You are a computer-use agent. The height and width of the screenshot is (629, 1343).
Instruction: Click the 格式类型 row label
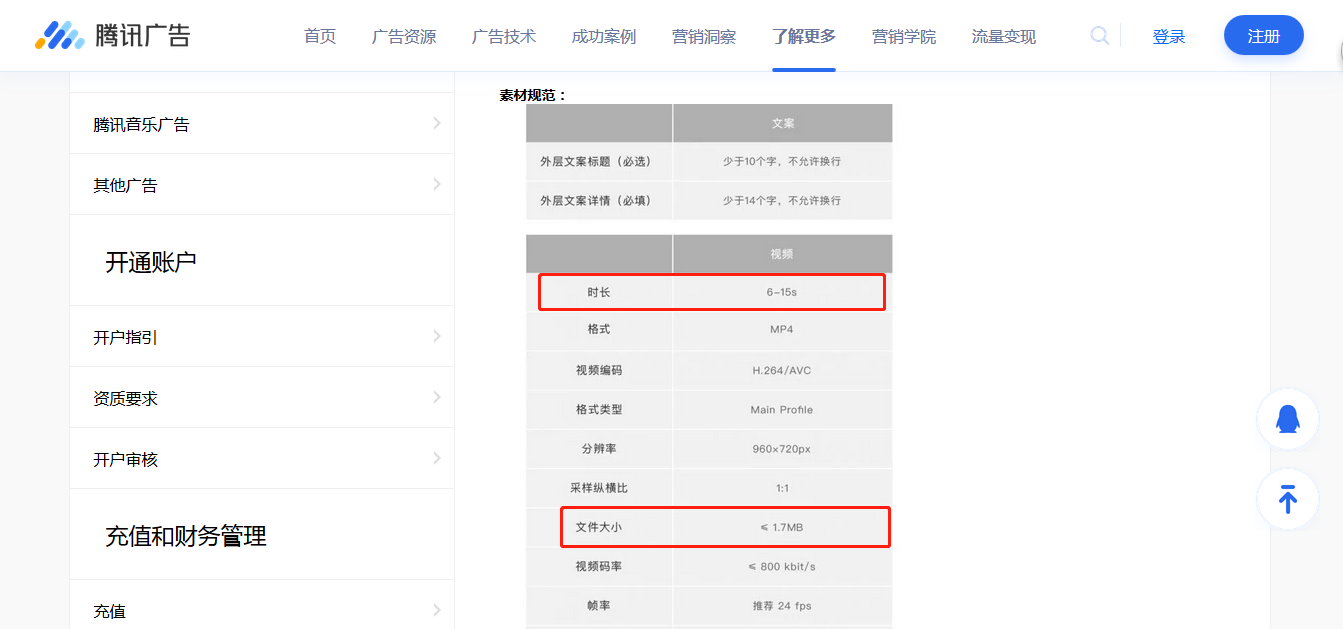pos(599,409)
